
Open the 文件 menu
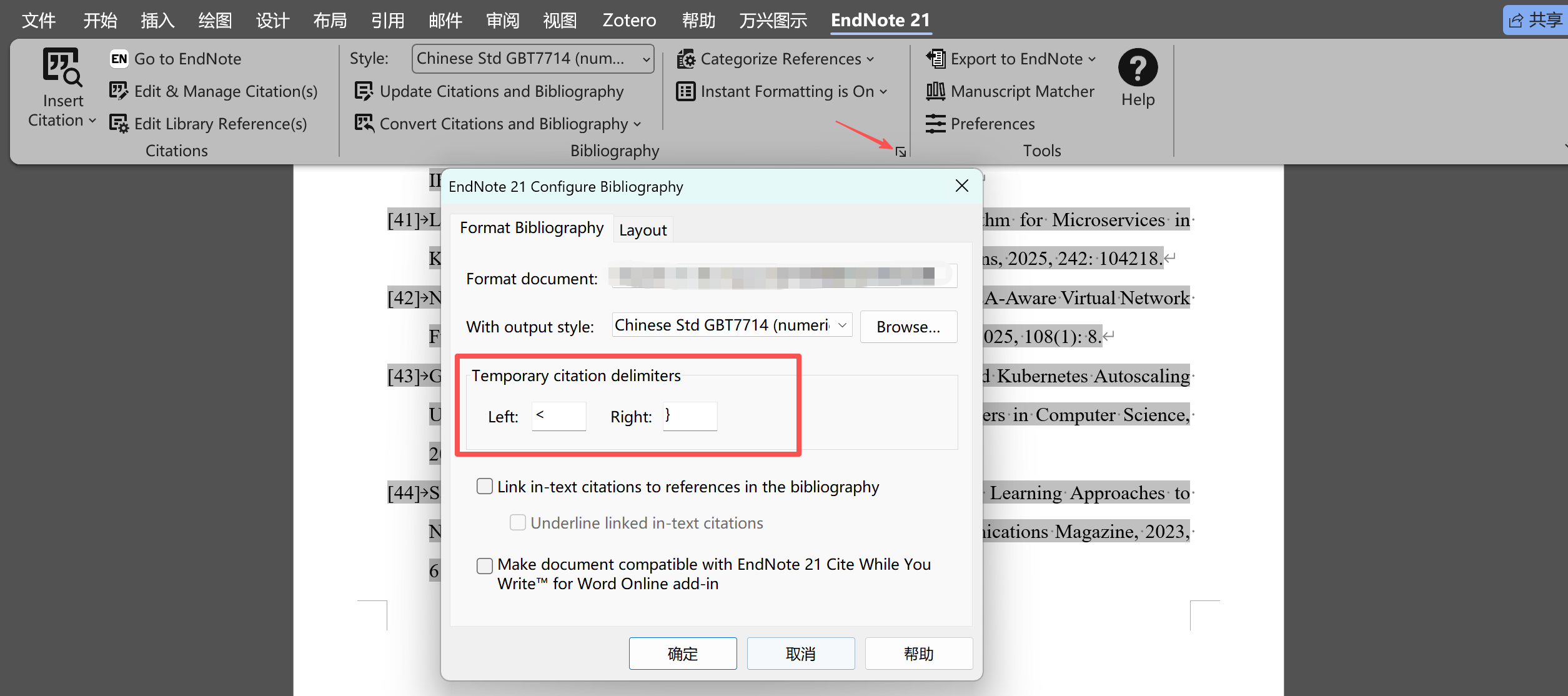(x=39, y=21)
